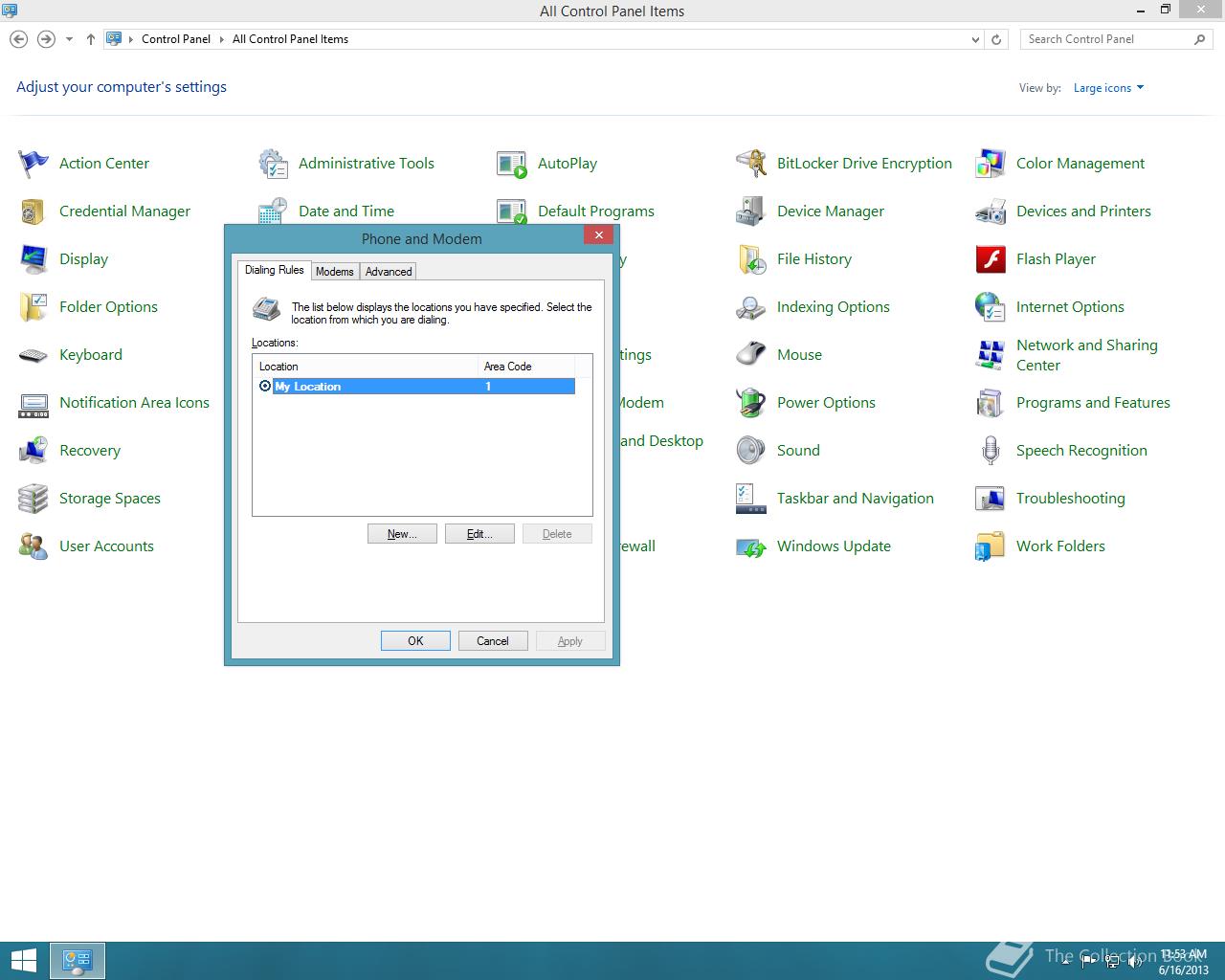Screen dimensions: 1225x980
Task: Click the taskbar date and clock
Action: pyautogui.click(x=1184, y=962)
